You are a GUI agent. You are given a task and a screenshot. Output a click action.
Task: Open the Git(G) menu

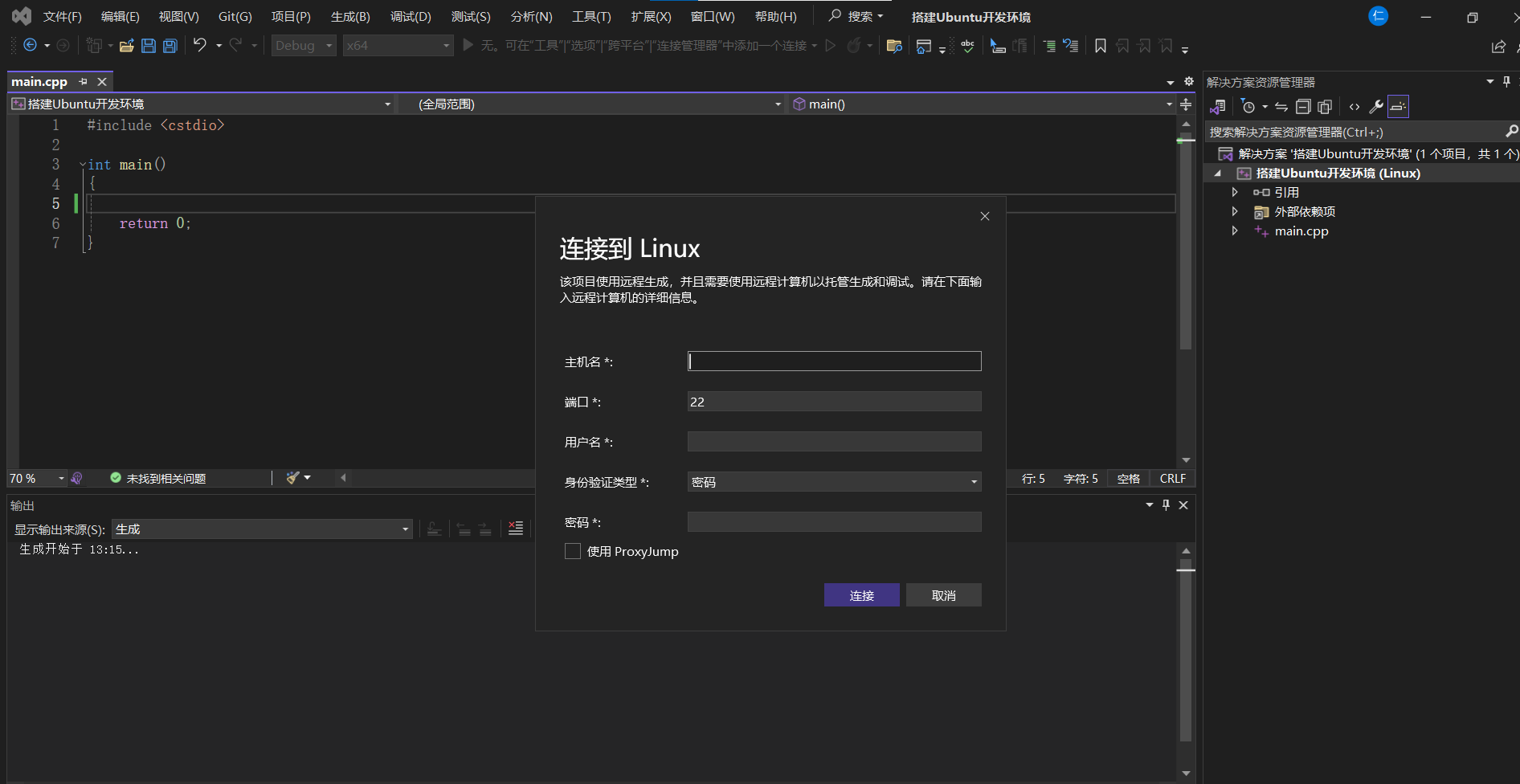click(x=235, y=17)
